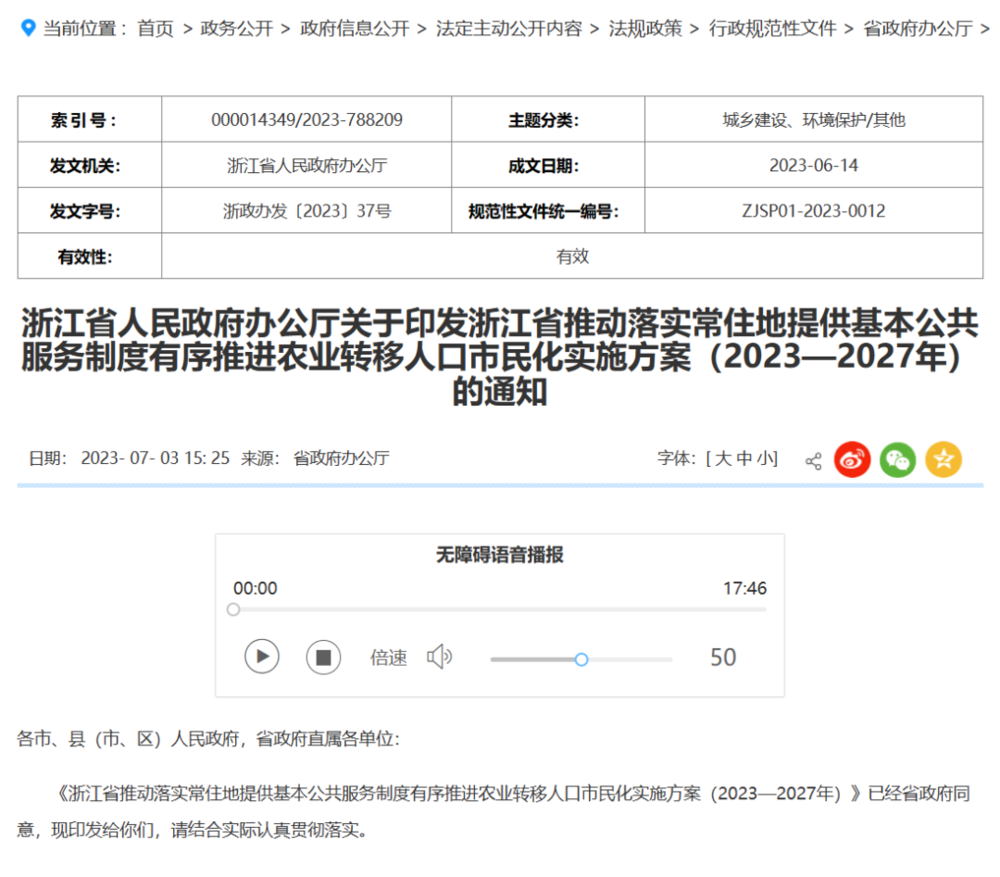Mute audio using the speaker icon
The height and width of the screenshot is (877, 1000).
pos(440,658)
